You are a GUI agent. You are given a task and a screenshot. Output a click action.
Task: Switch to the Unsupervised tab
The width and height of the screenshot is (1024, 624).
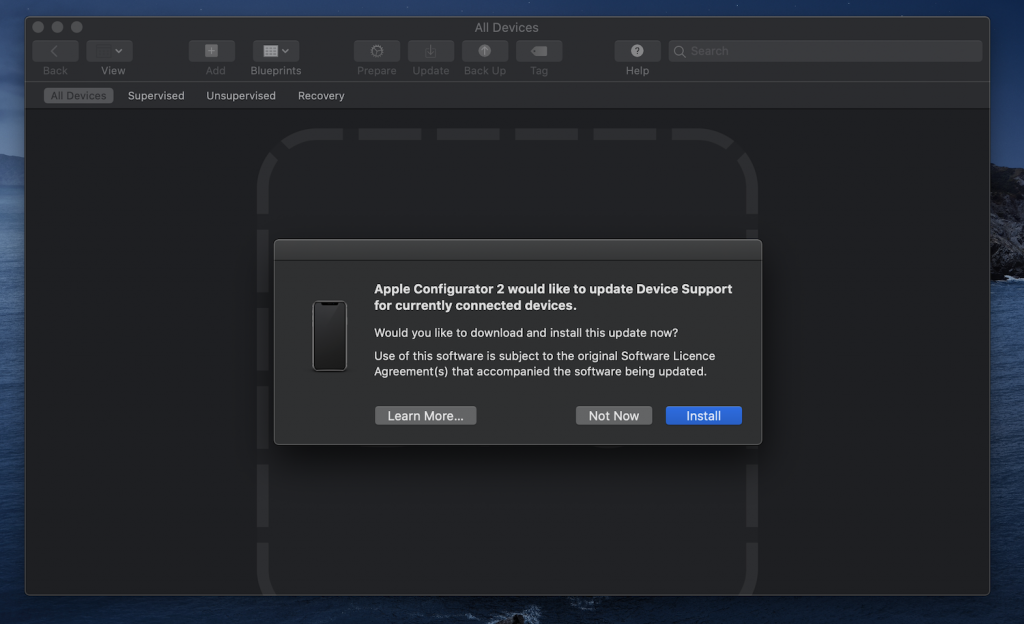(x=240, y=95)
